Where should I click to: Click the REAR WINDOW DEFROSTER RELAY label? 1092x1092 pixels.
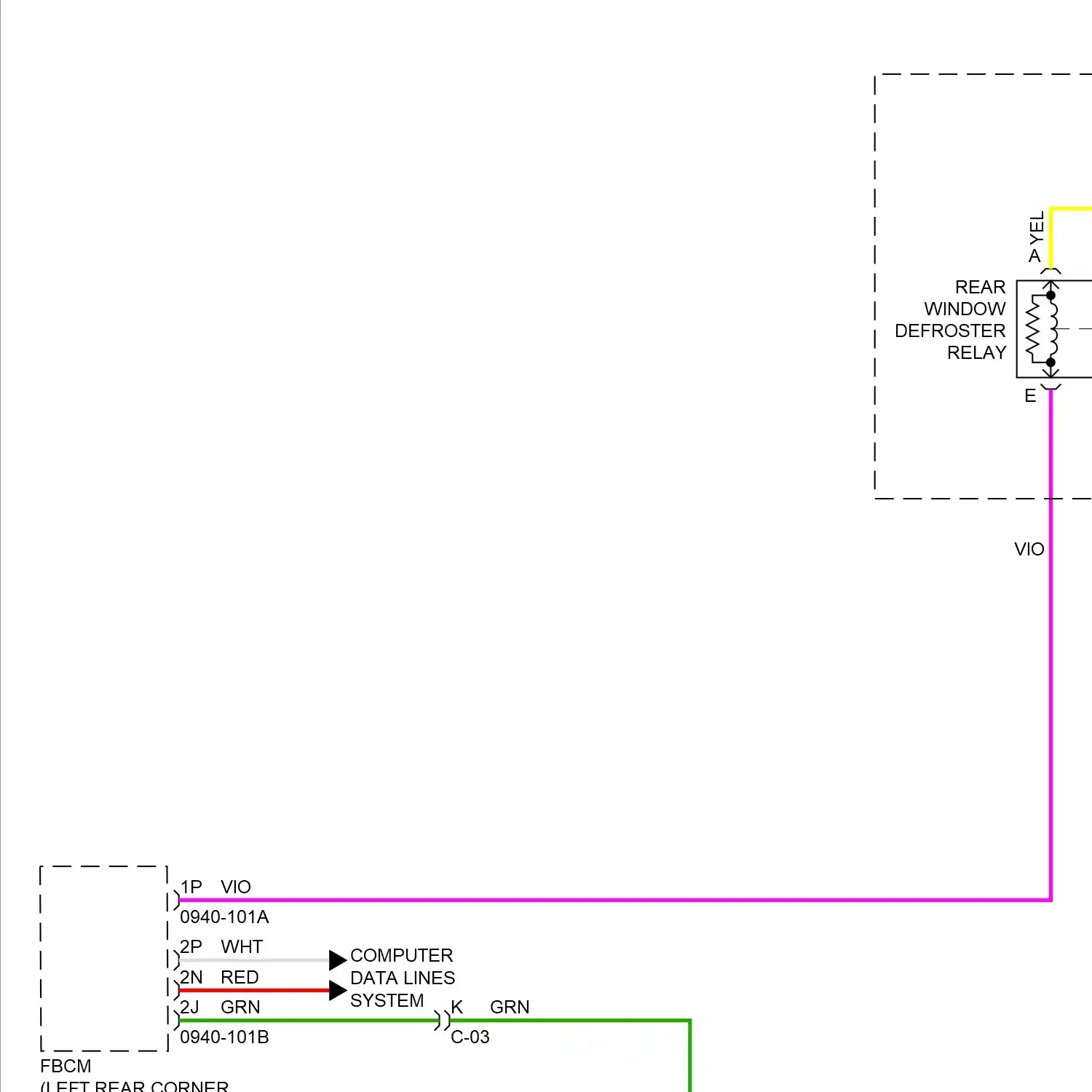point(950,320)
